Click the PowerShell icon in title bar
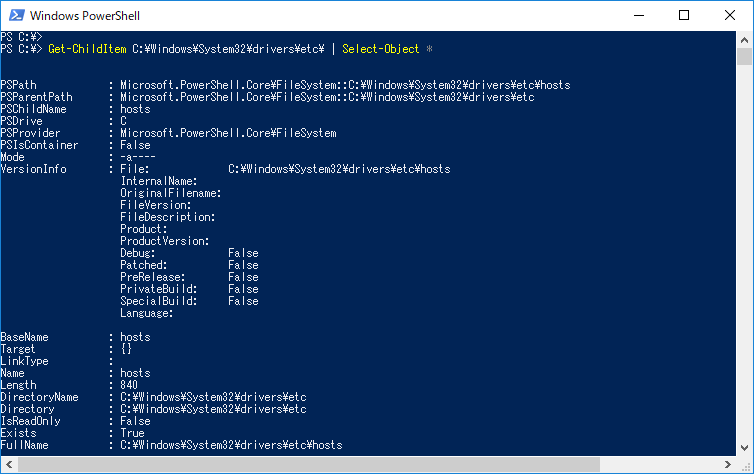The width and height of the screenshot is (754, 474). pos(16,15)
